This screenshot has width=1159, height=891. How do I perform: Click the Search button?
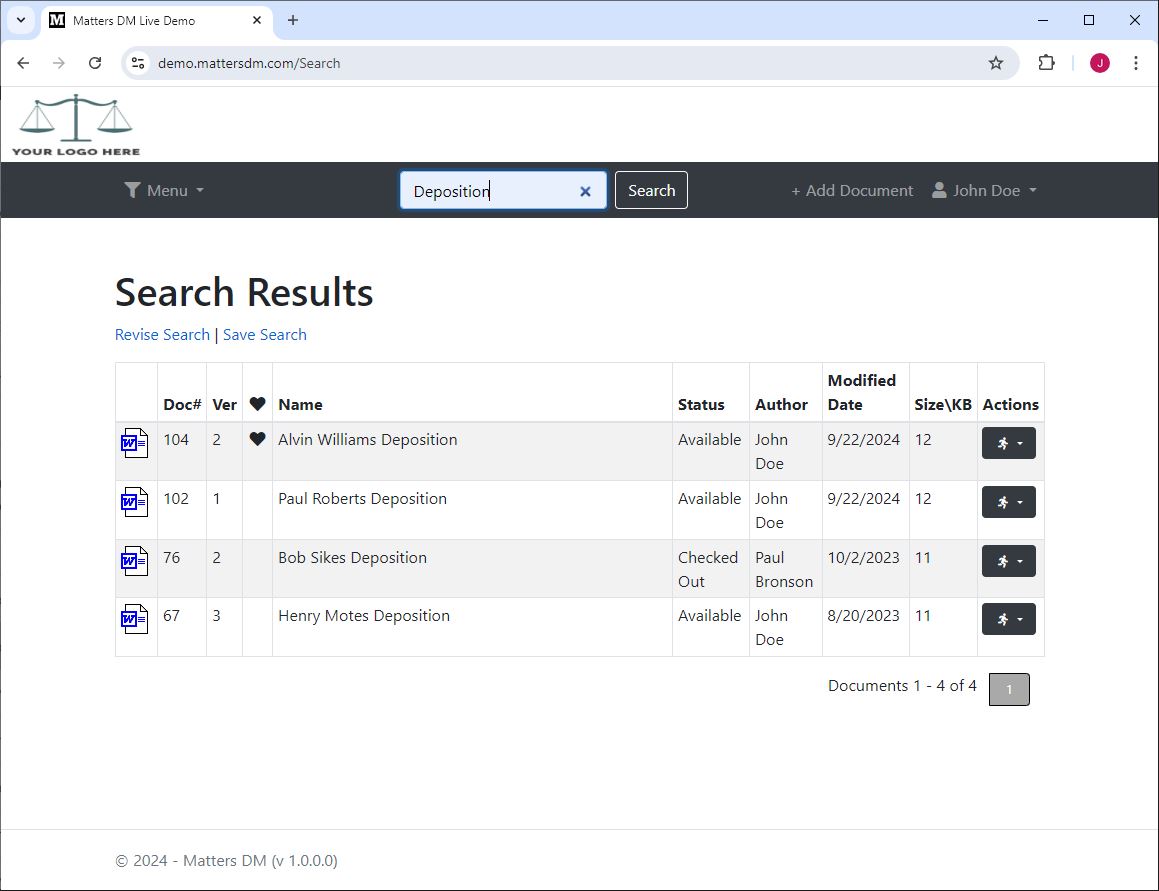(651, 190)
